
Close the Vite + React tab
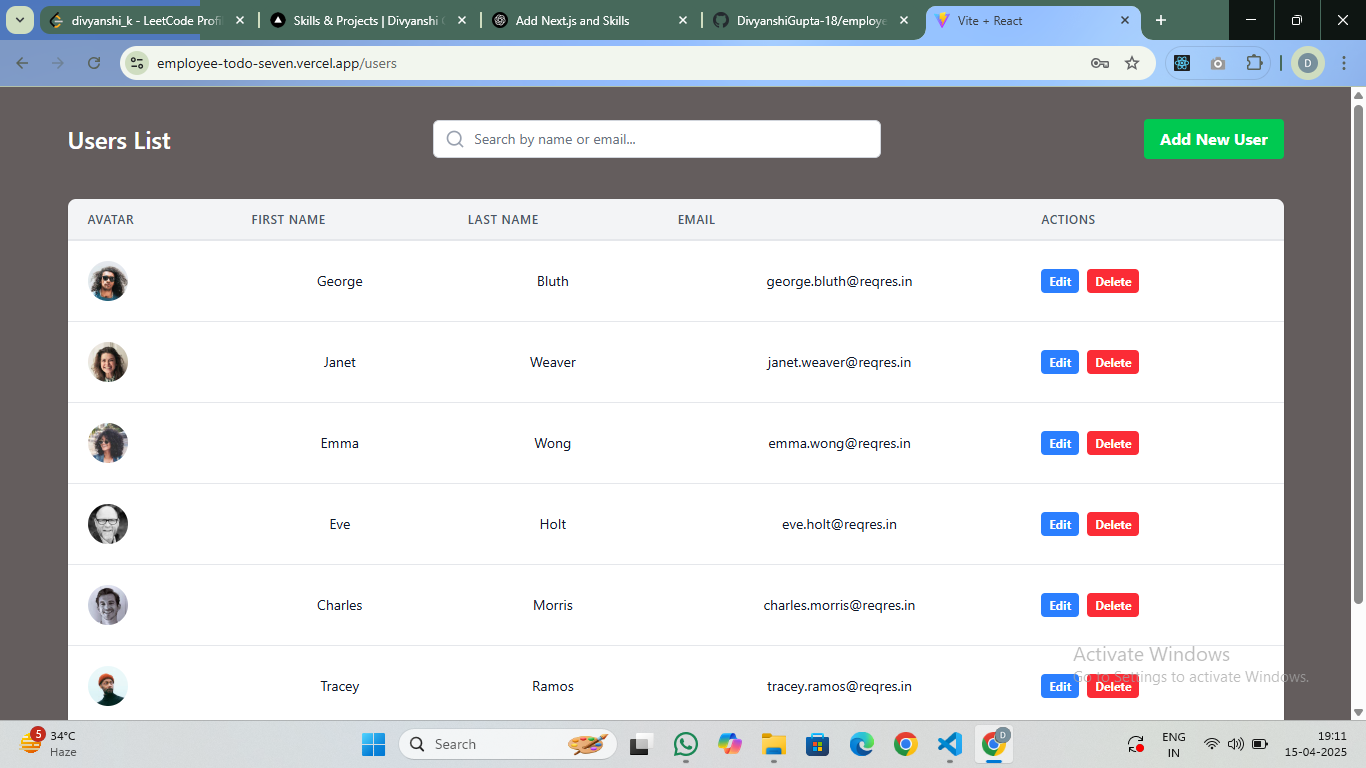coord(1125,20)
